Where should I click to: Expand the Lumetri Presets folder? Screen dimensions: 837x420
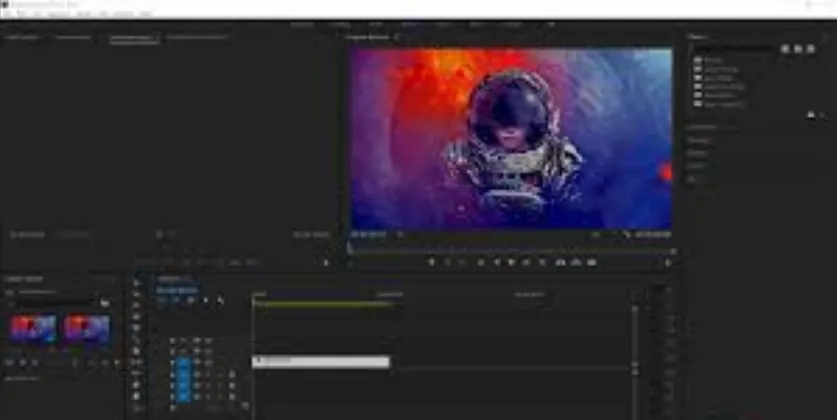click(716, 69)
